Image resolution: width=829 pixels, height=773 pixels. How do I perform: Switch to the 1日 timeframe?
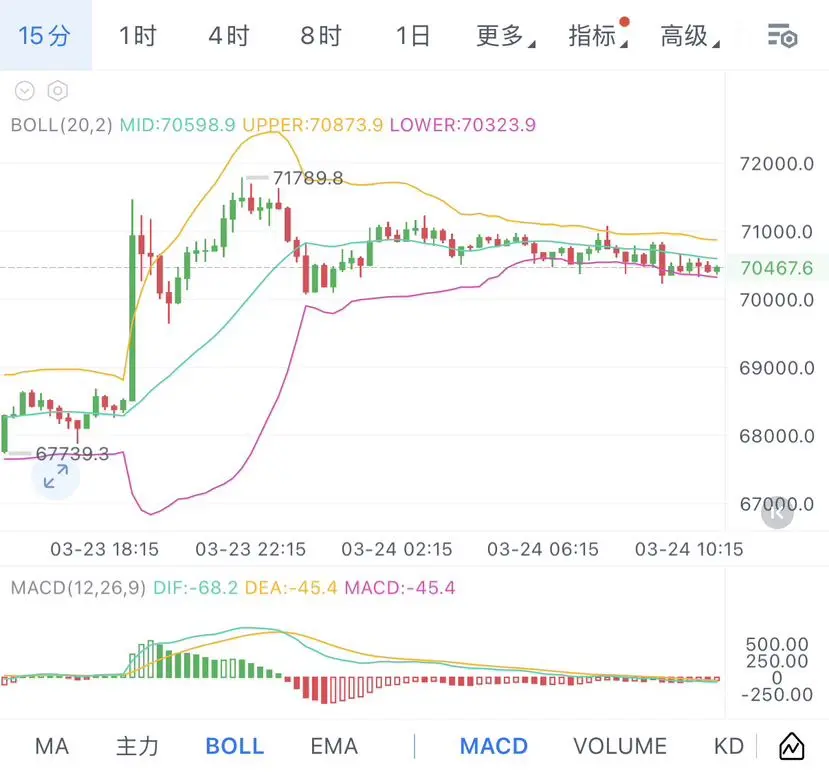[x=413, y=36]
